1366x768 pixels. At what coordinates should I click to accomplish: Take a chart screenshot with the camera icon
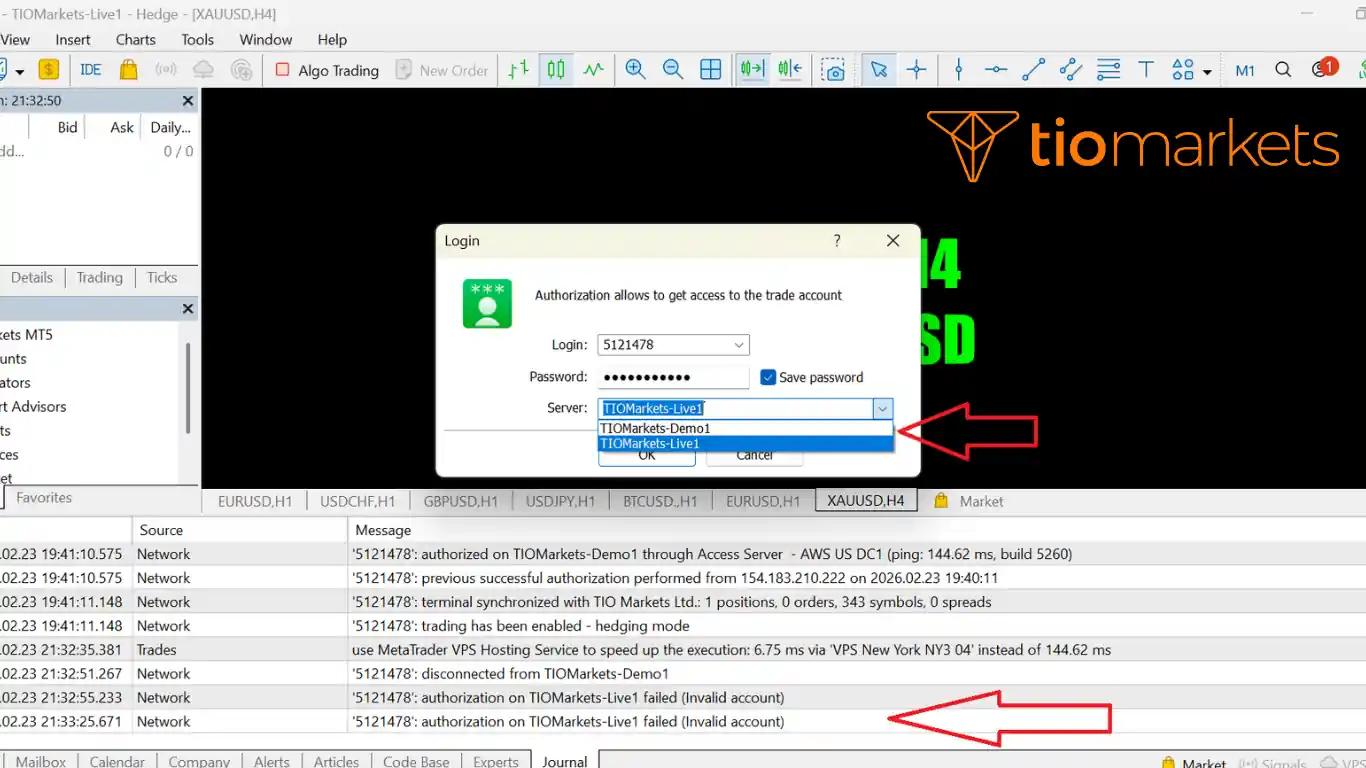pyautogui.click(x=834, y=69)
